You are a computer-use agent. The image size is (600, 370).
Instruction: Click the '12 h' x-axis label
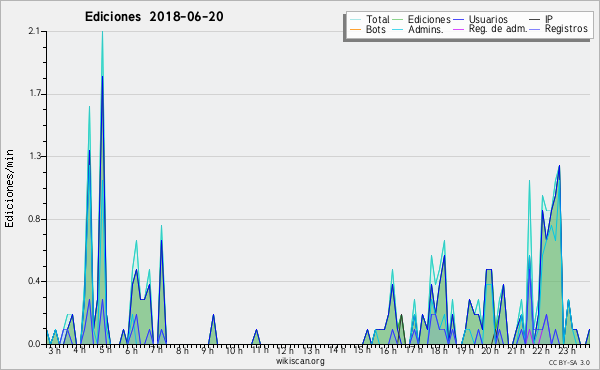point(285,350)
